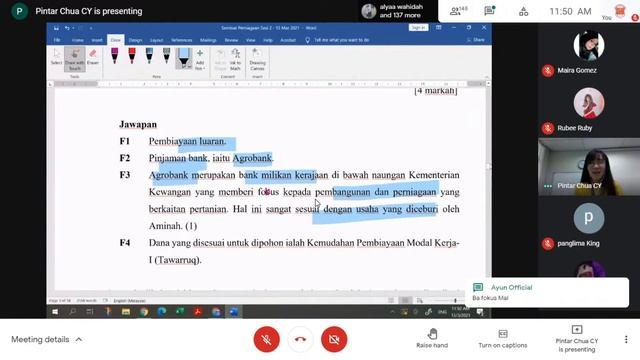
Task: Pick the purple pen
Action: pyautogui.click(x=115, y=56)
